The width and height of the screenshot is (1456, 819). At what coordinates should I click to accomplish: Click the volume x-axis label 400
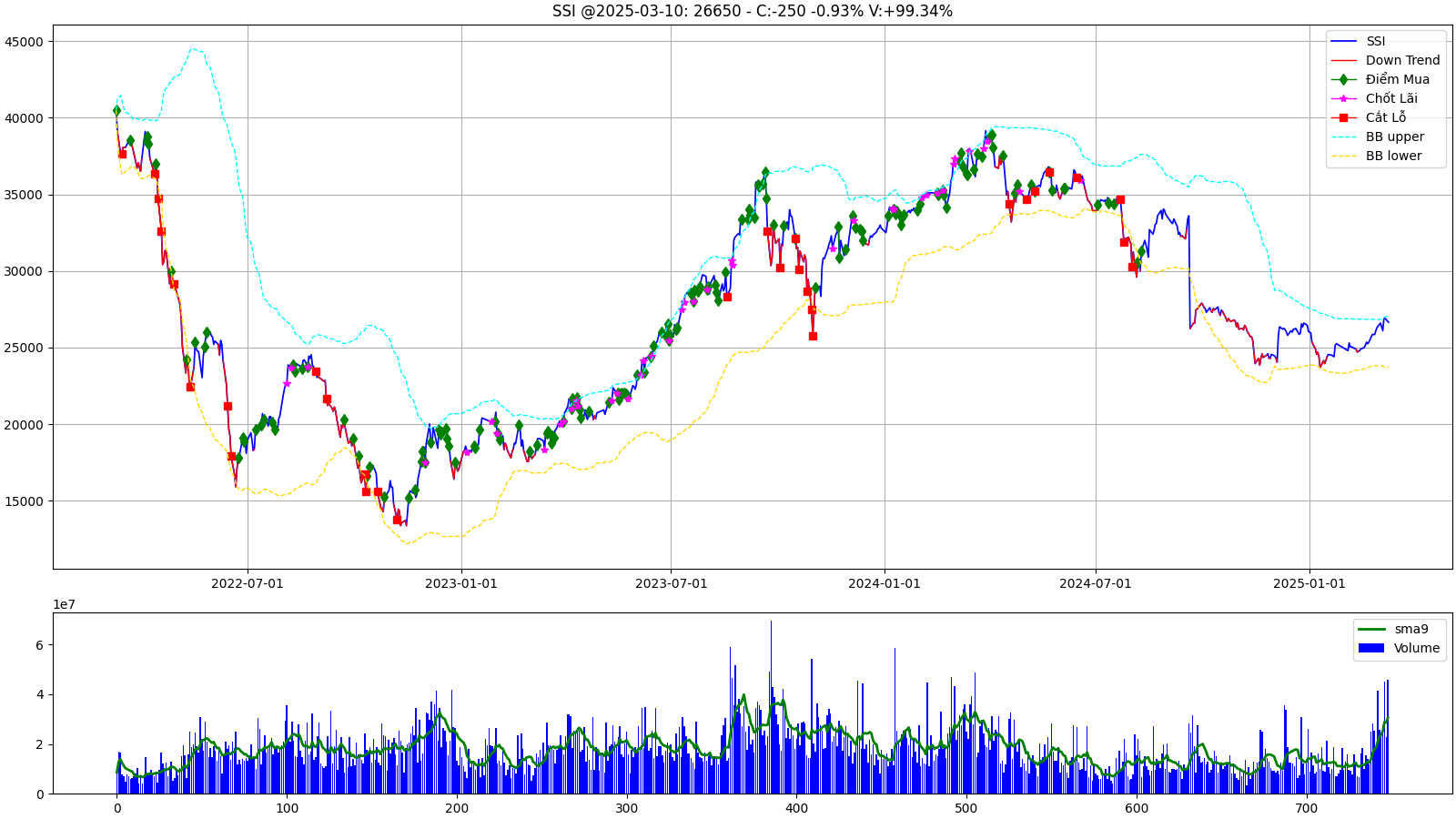(x=796, y=808)
